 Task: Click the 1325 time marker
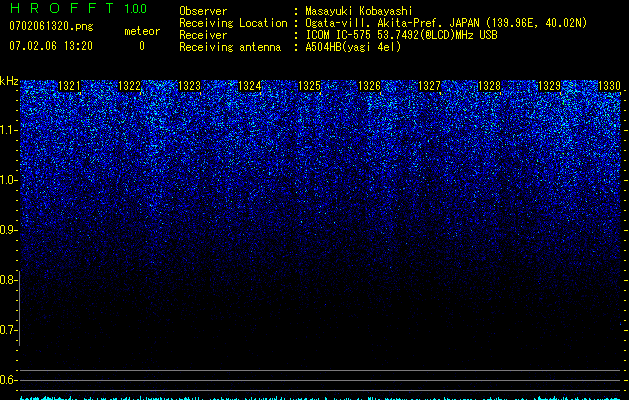coord(310,86)
